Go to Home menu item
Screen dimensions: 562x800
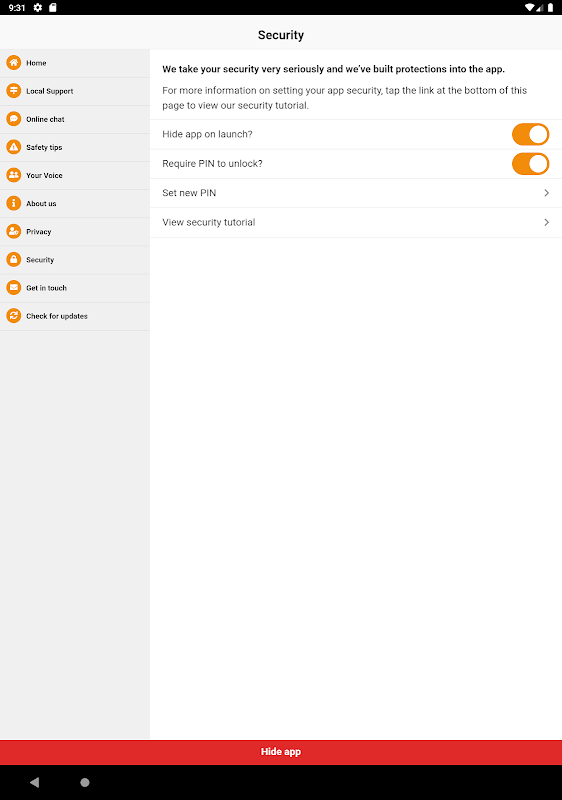tap(75, 63)
